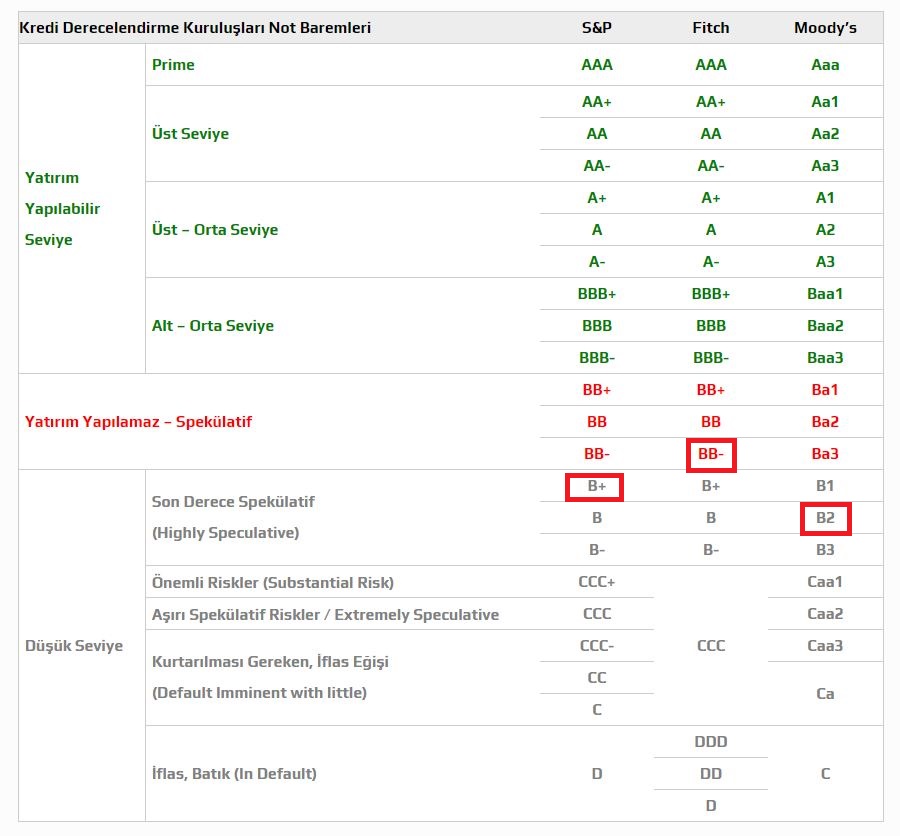Click "B+" in the Fitch column

pyautogui.click(x=711, y=486)
